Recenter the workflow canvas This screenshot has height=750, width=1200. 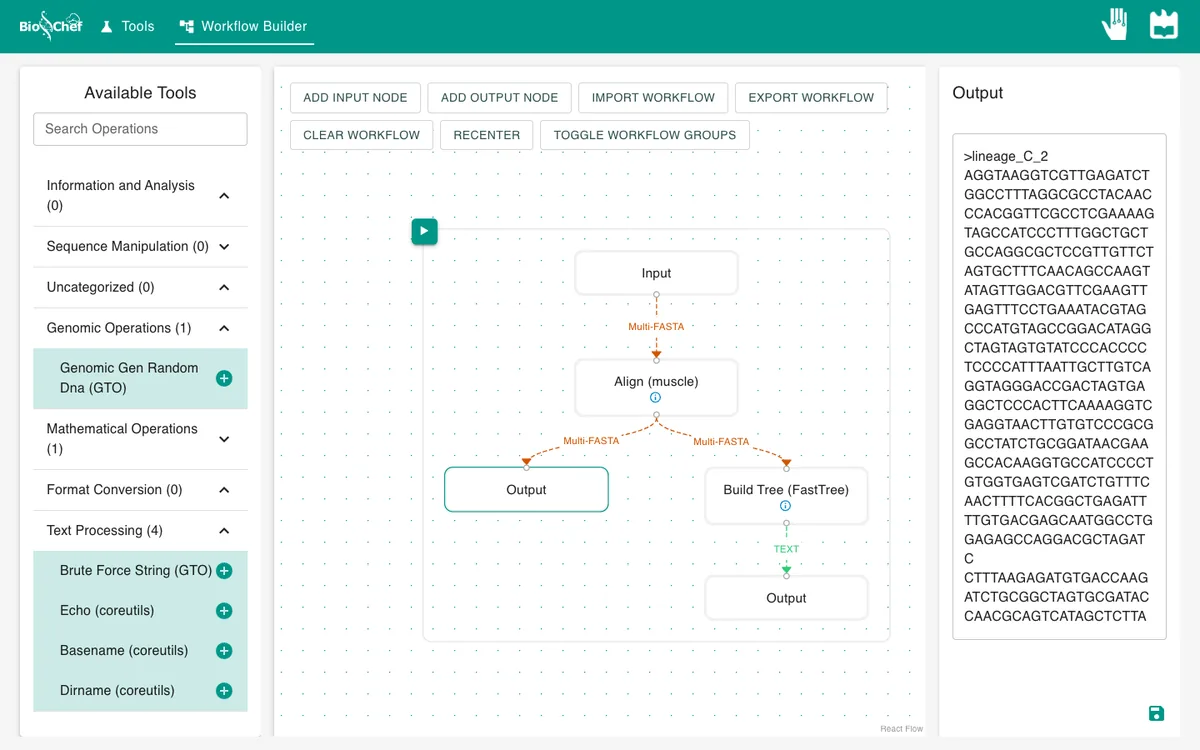[x=487, y=135]
